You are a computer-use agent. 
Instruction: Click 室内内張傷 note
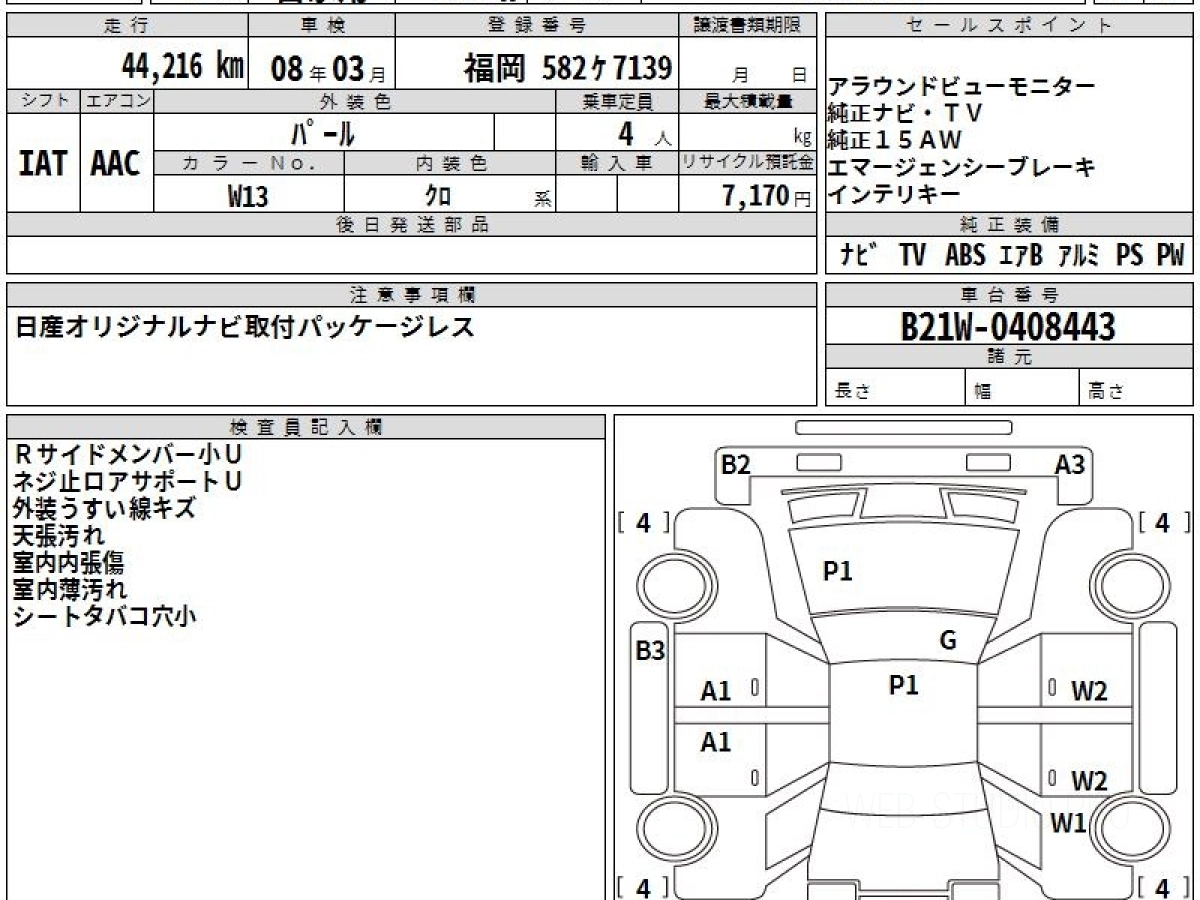tap(70, 562)
